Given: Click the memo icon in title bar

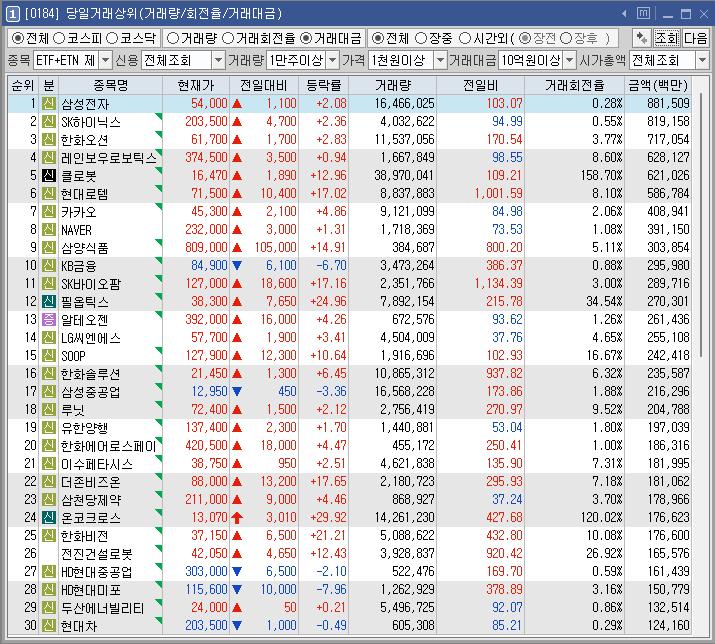Looking at the screenshot, I should tap(643, 14).
